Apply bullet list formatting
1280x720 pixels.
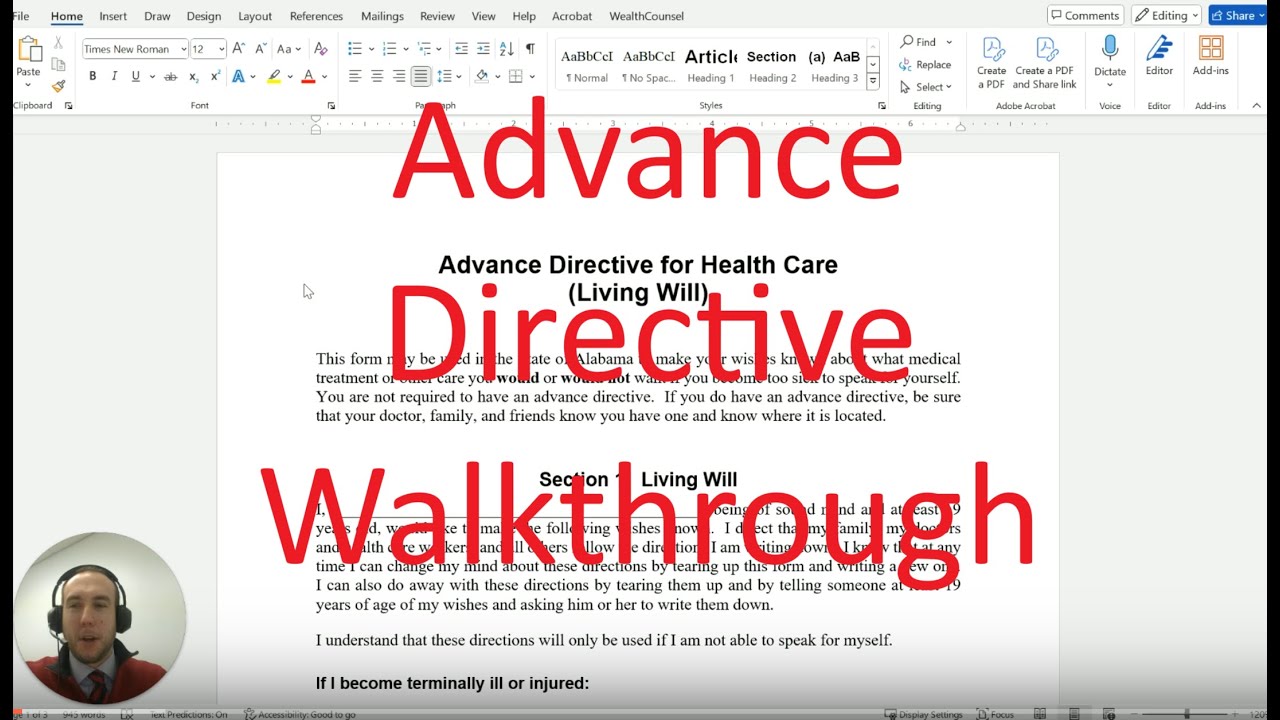(354, 48)
